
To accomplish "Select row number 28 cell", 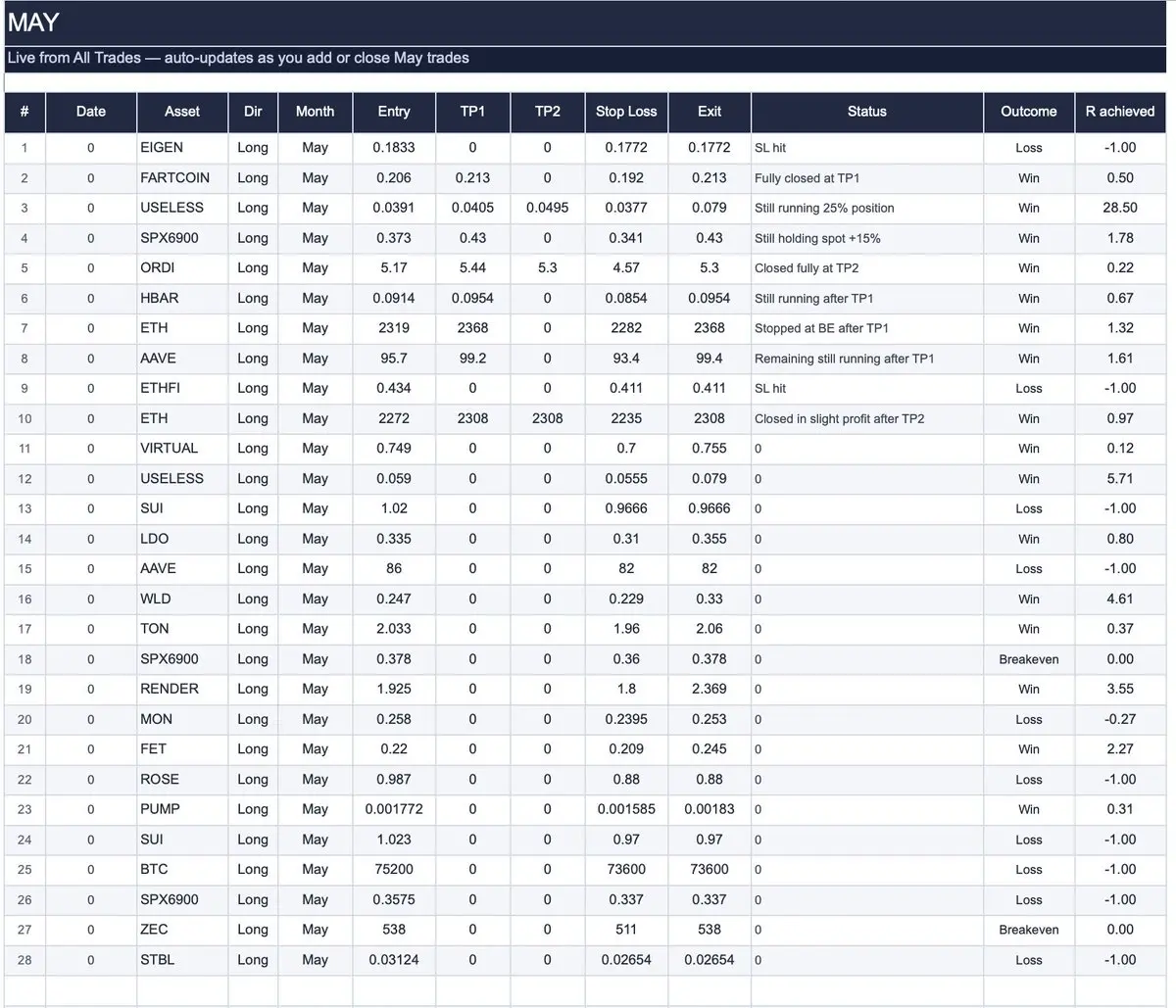I will pyautogui.click(x=24, y=960).
